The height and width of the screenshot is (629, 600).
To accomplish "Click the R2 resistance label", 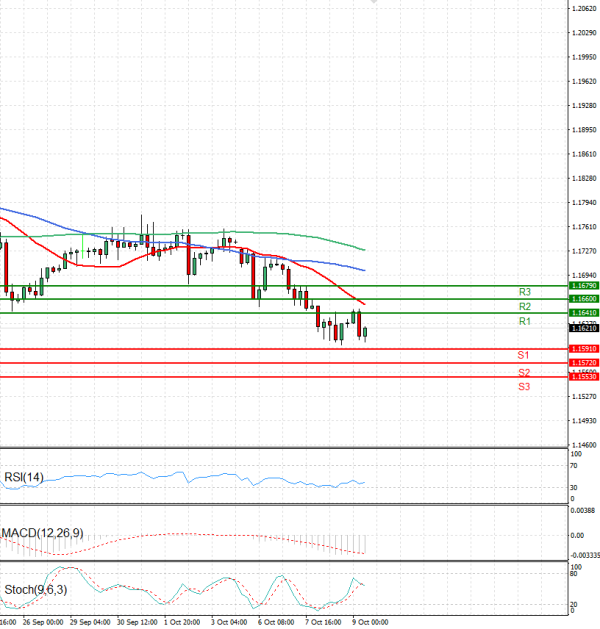I will point(524,306).
